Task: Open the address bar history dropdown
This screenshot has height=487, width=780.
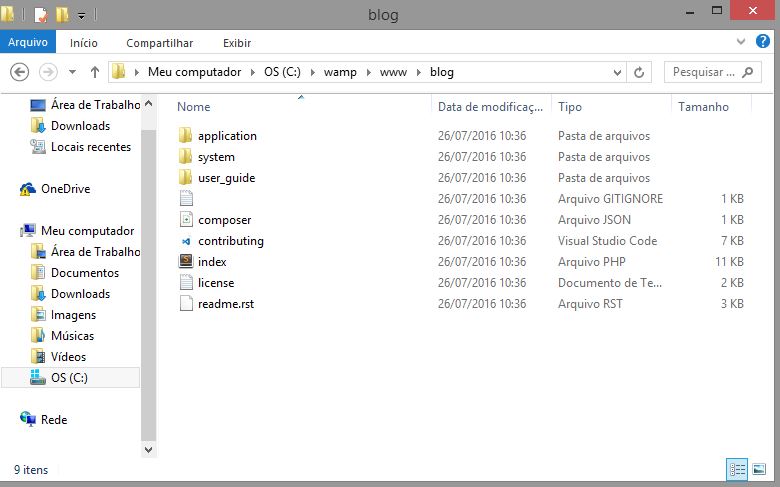Action: tap(618, 72)
